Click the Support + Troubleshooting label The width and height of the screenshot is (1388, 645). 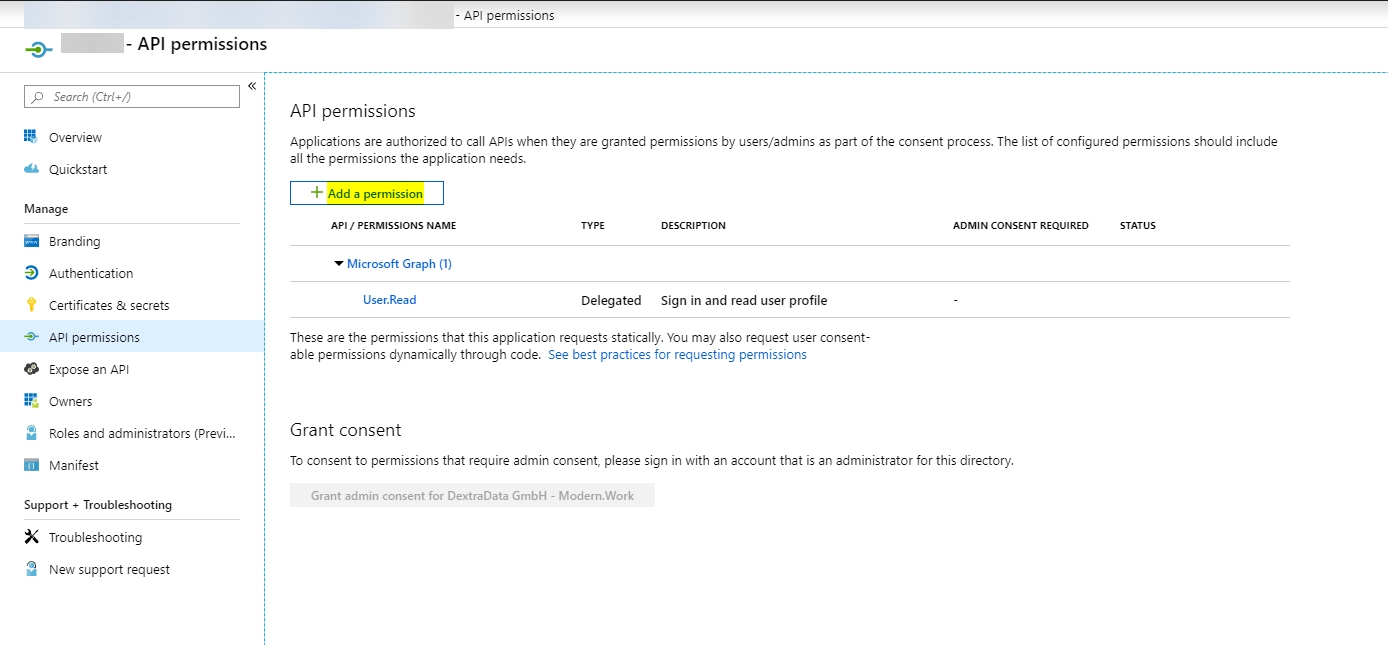(x=98, y=505)
